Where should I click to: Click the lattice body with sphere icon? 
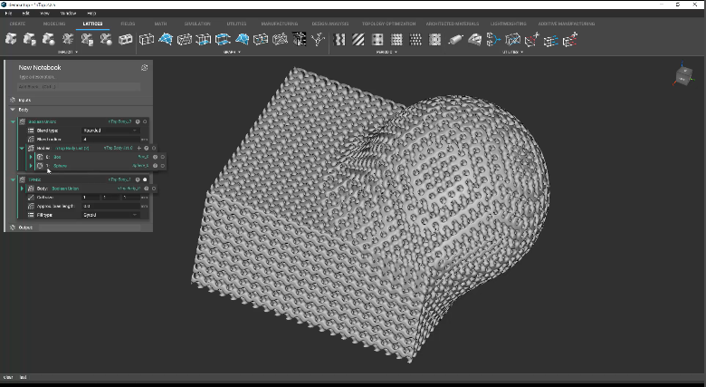coord(49,39)
